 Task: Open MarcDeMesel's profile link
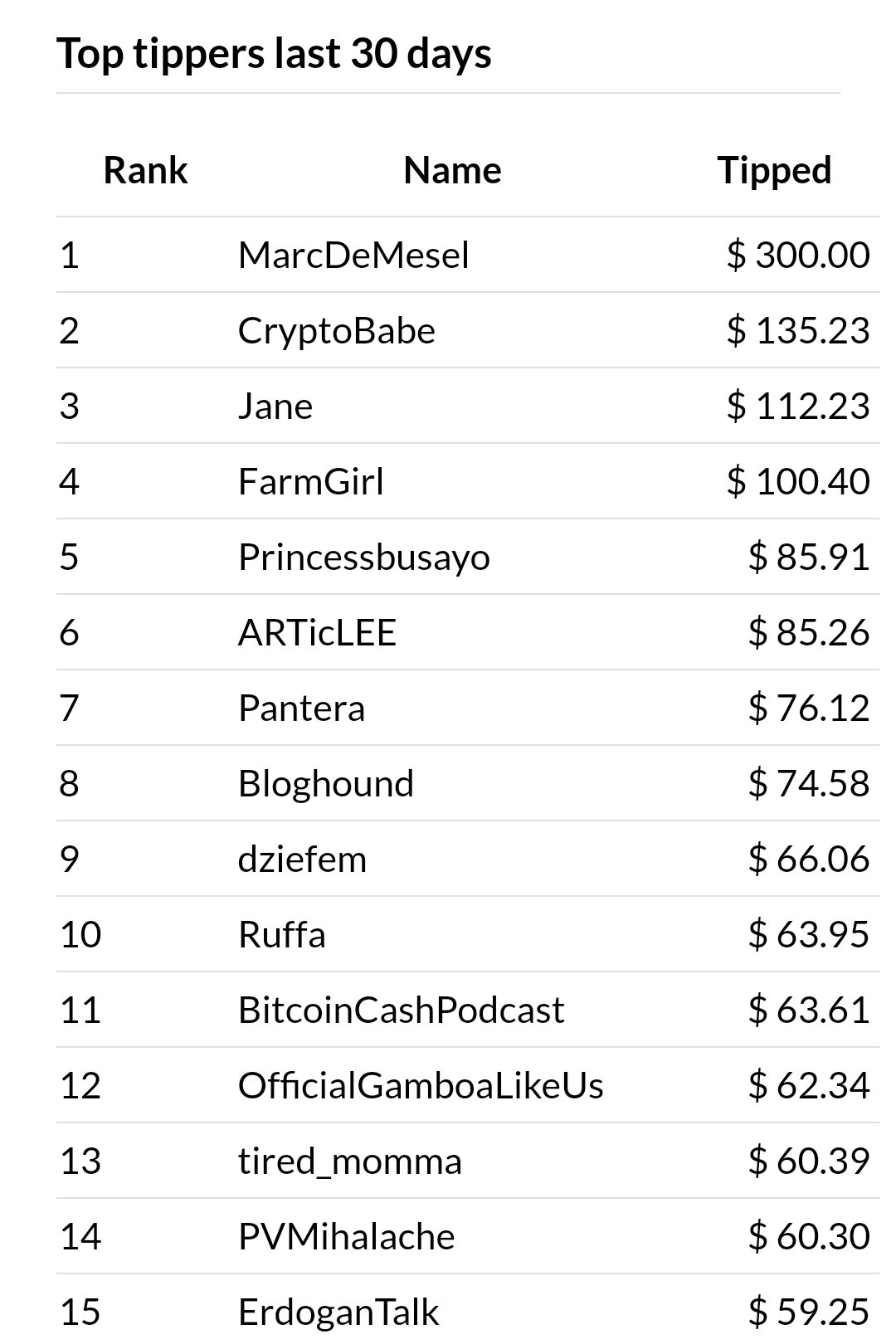click(353, 255)
